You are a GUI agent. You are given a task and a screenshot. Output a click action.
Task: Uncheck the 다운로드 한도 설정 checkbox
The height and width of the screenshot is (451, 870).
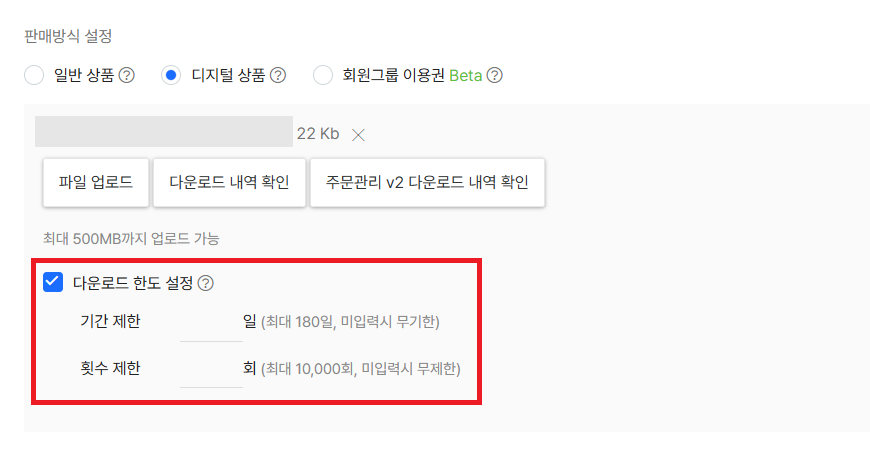[53, 282]
